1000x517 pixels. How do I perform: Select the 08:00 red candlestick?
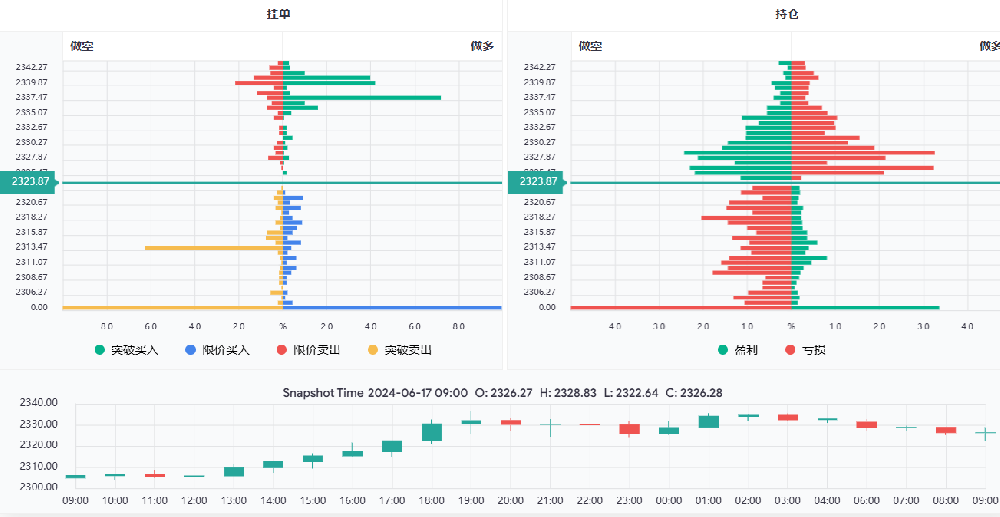[946, 430]
